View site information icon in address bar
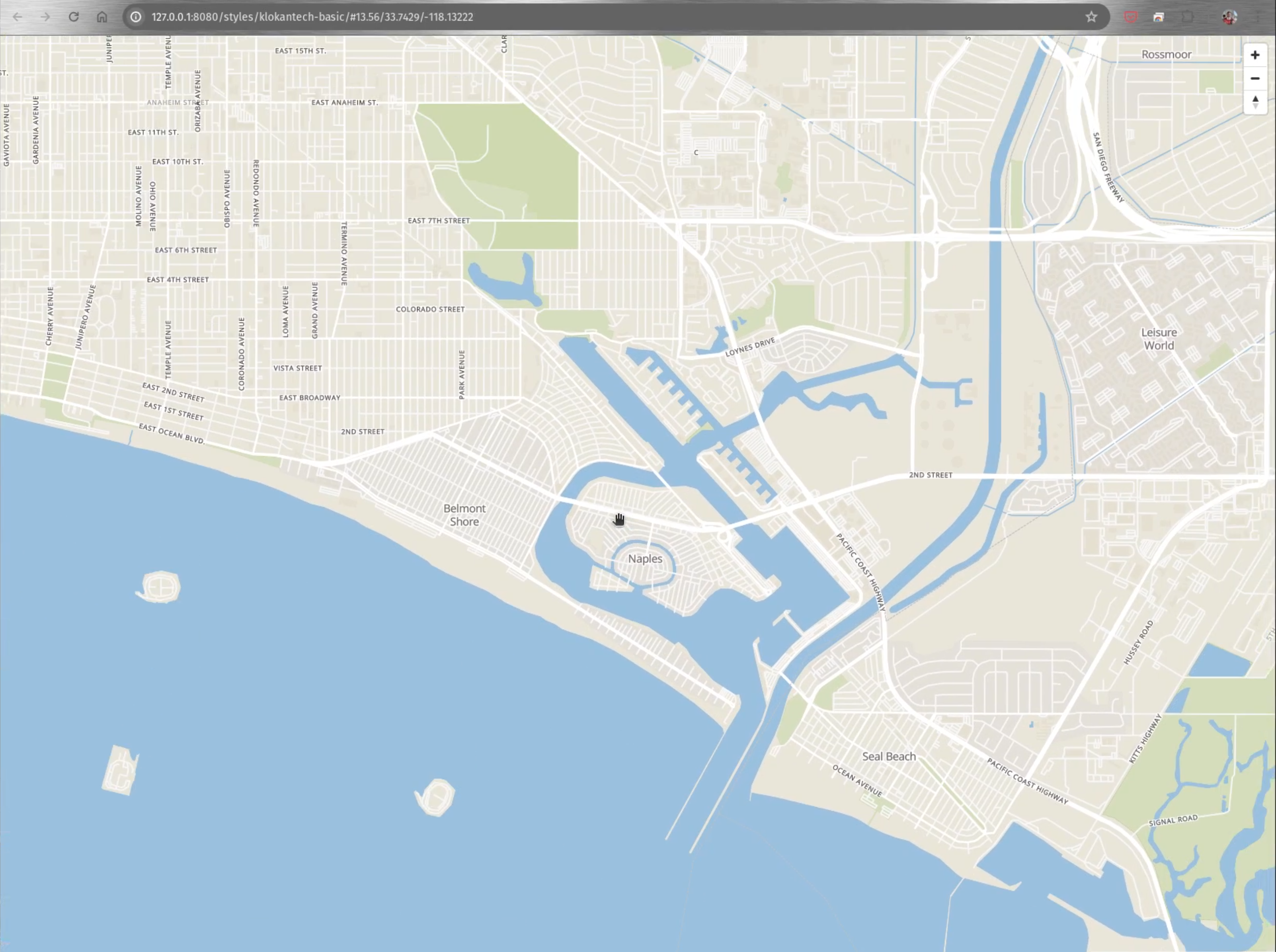 [136, 17]
